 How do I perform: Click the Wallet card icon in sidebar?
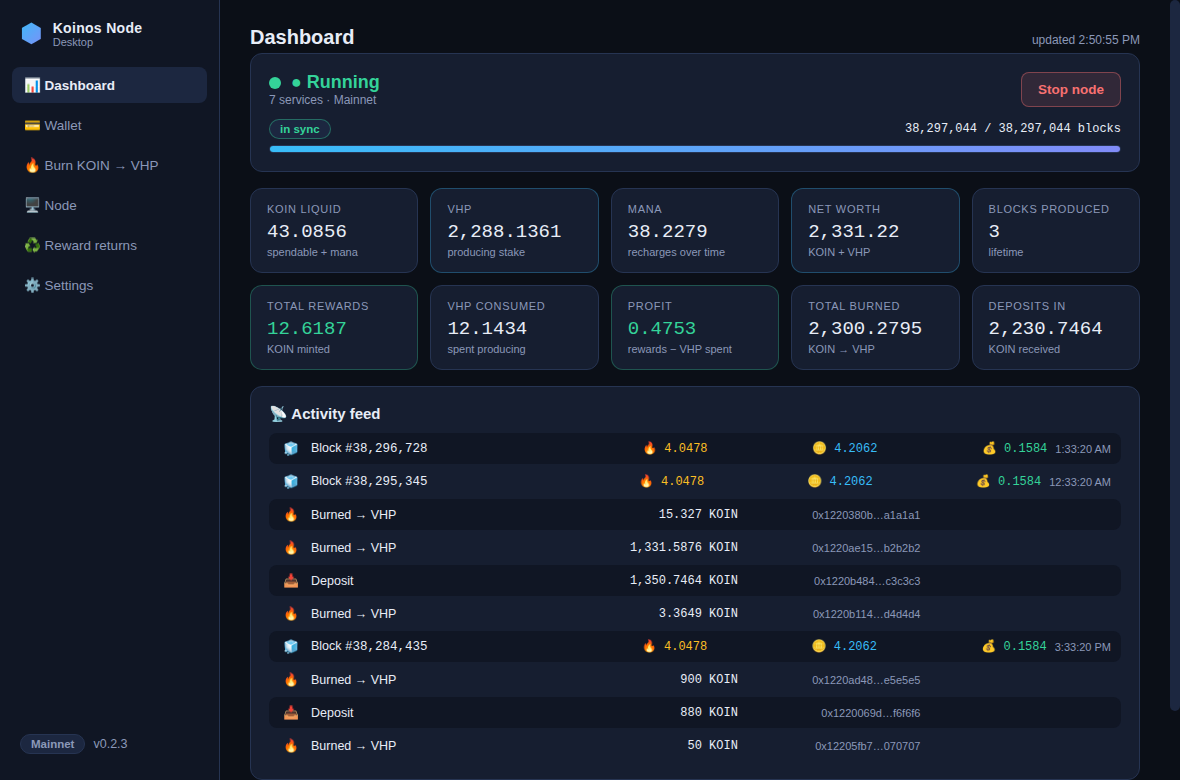click(32, 125)
